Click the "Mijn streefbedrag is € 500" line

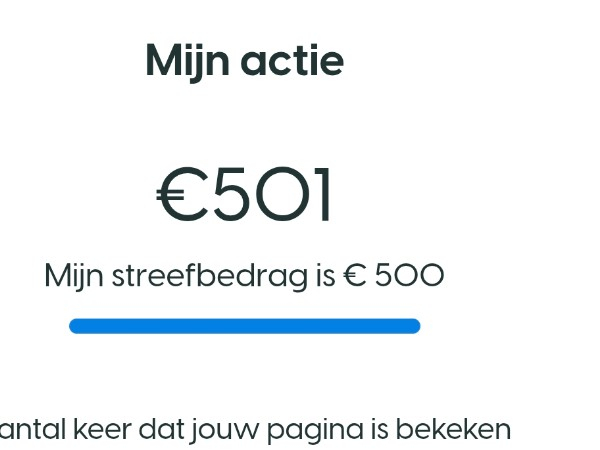point(244,276)
